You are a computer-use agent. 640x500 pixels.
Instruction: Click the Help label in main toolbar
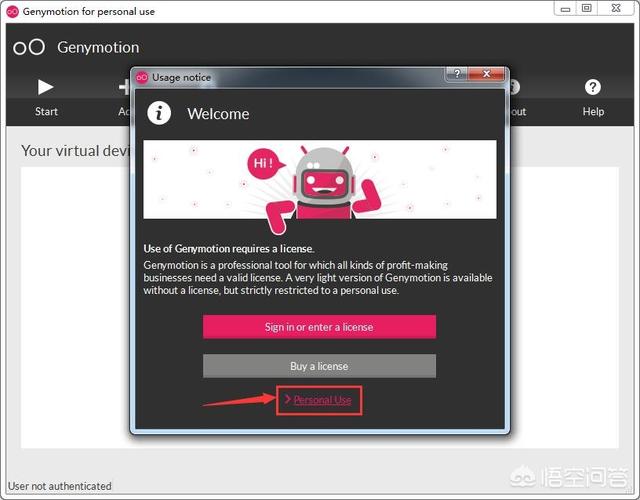click(x=593, y=111)
